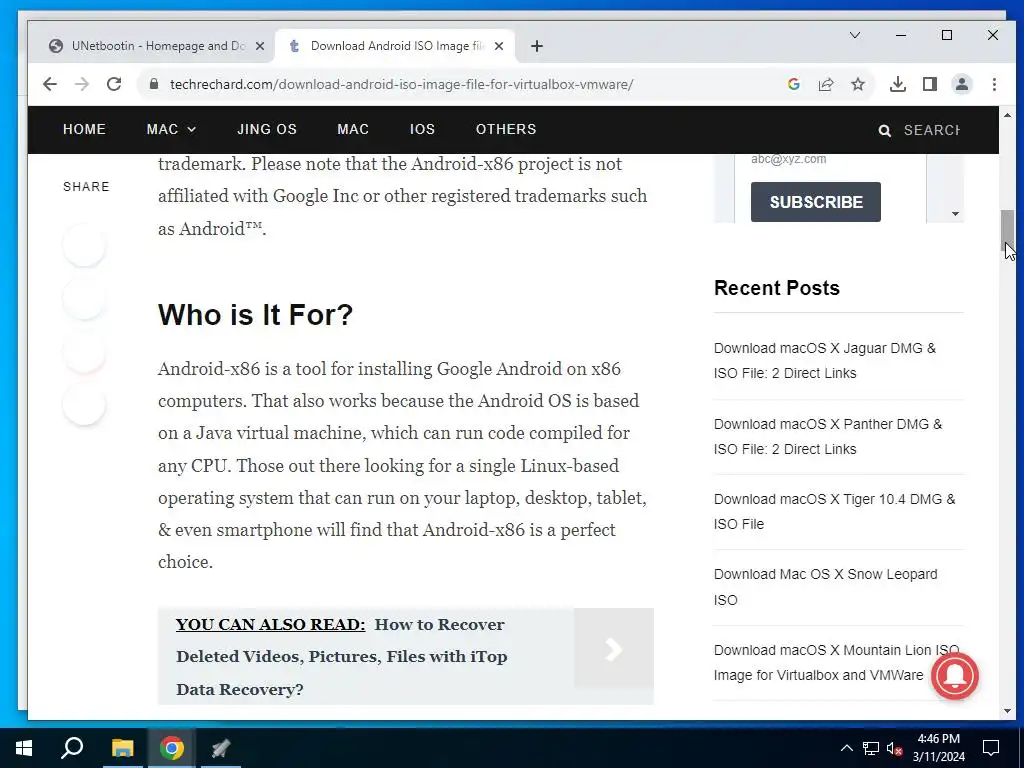Open OTHERS menu item

[506, 129]
